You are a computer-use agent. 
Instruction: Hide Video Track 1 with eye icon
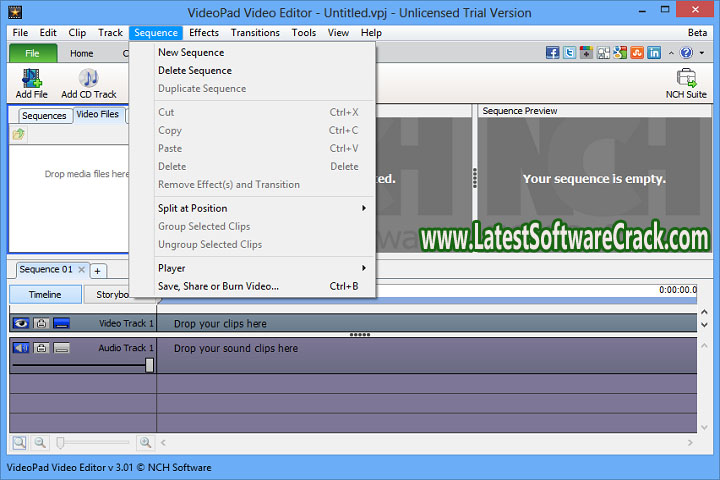pos(21,323)
